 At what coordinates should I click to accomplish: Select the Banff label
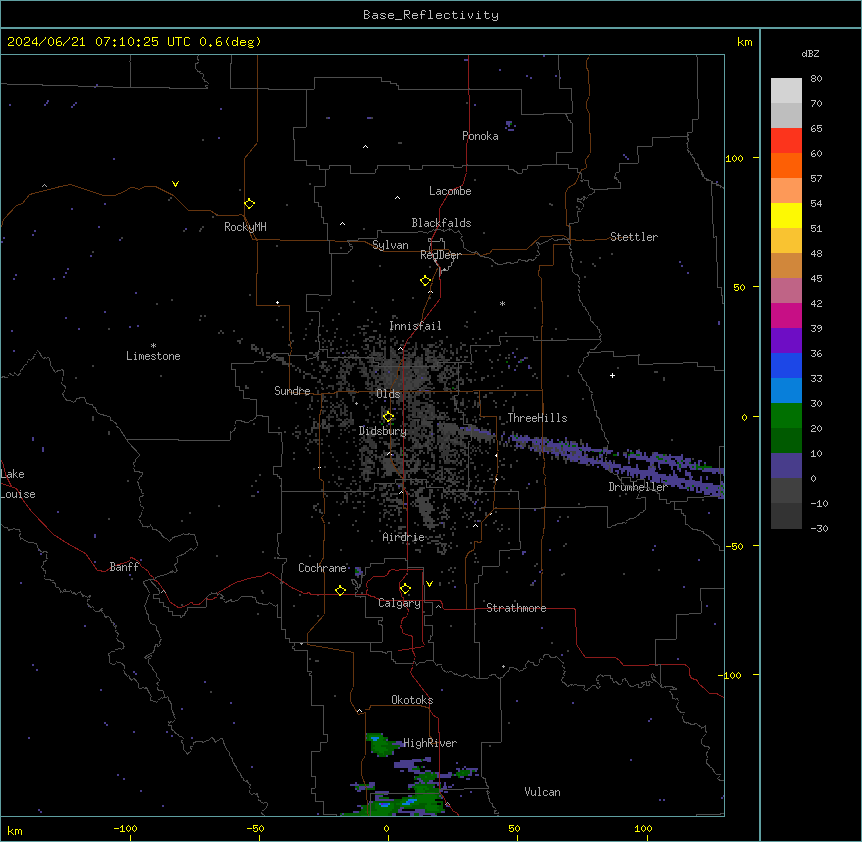124,567
